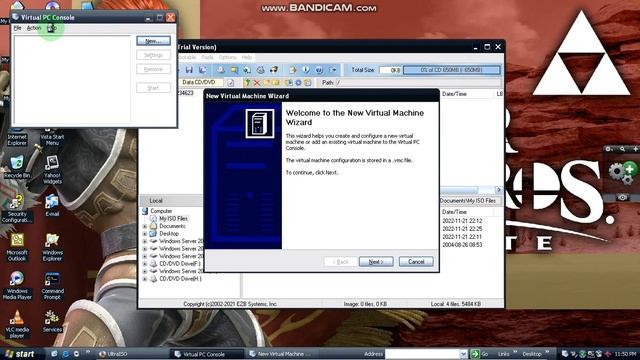Select the Services desktop icon
Viewport: 640px width, 360px height.
coord(52,321)
